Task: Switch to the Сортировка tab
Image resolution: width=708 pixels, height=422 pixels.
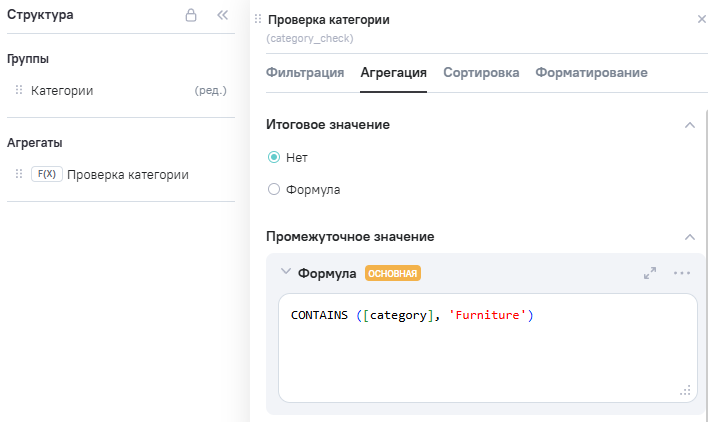Action: 481,73
